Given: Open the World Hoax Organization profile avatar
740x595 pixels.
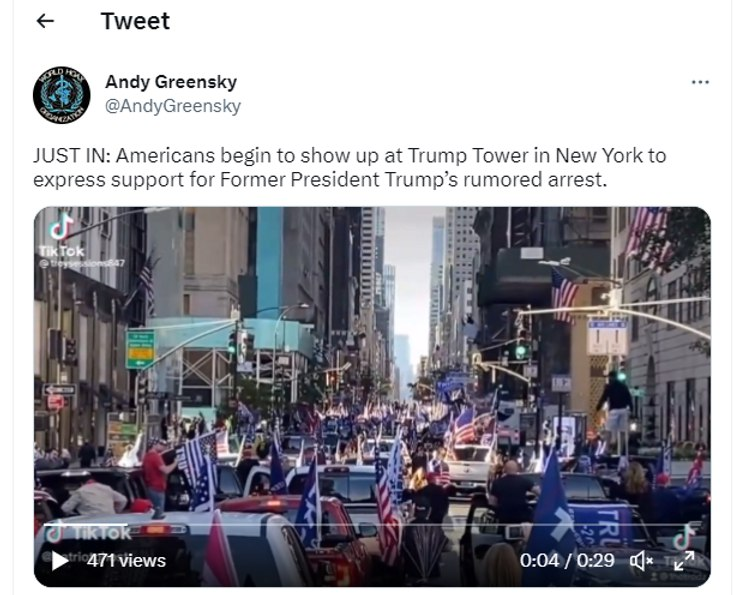Looking at the screenshot, I should 61,95.
